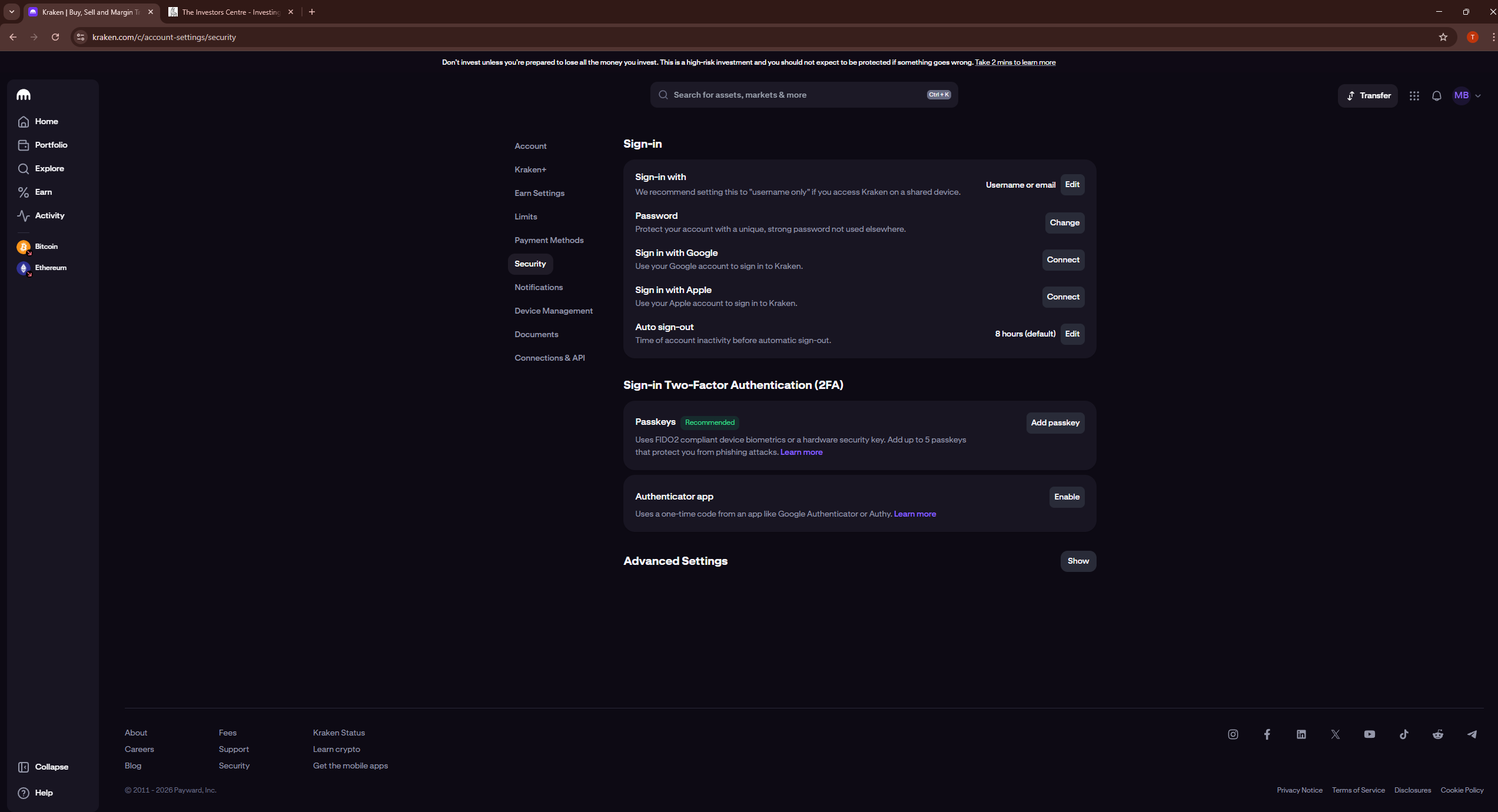Focus the asset search field
Image resolution: width=1498 pixels, height=812 pixels.
[x=804, y=95]
